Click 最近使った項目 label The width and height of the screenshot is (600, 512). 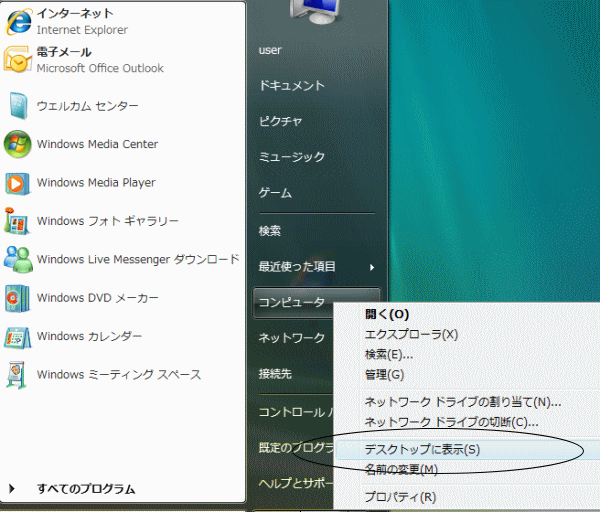coord(297,266)
